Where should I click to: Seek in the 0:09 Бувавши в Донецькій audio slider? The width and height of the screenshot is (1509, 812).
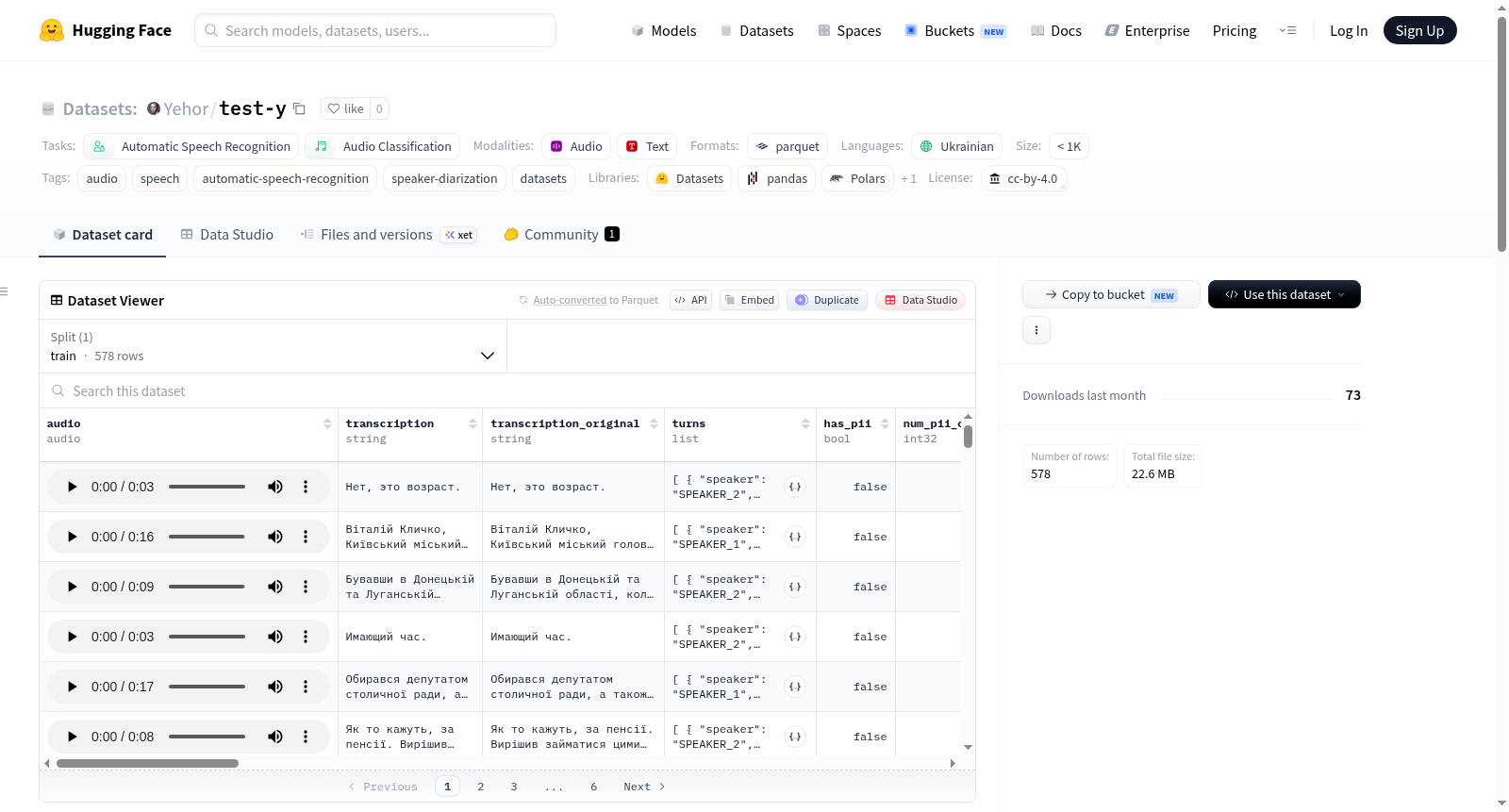[x=207, y=587]
